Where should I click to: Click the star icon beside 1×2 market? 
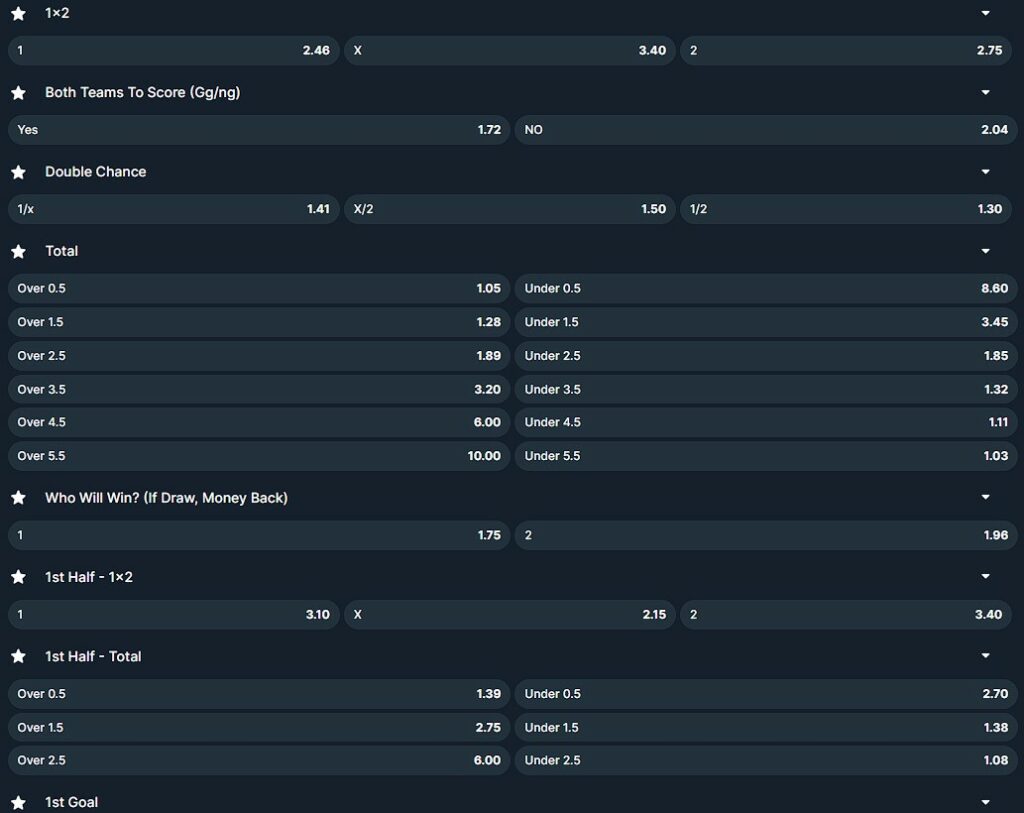pos(18,13)
